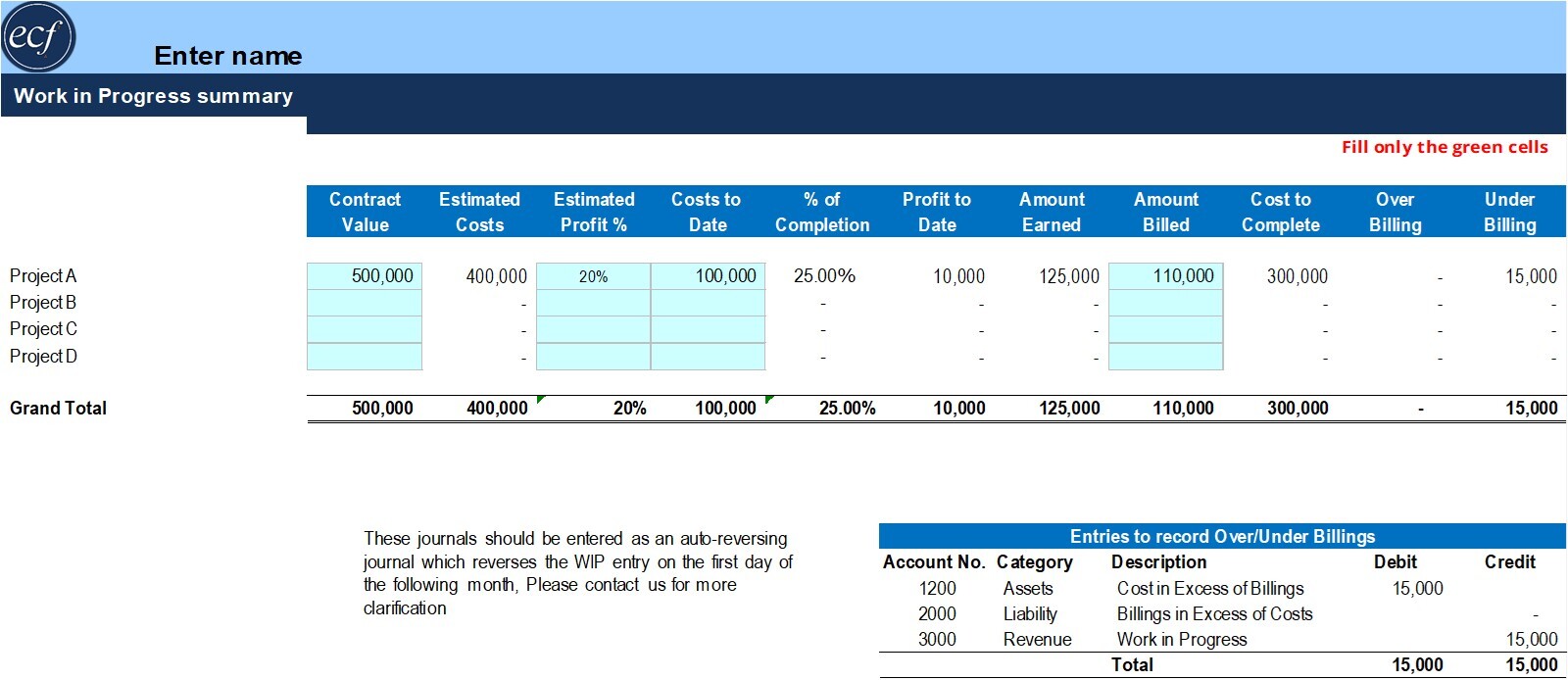Click the auto-reversing journal instructions text

coord(577,573)
